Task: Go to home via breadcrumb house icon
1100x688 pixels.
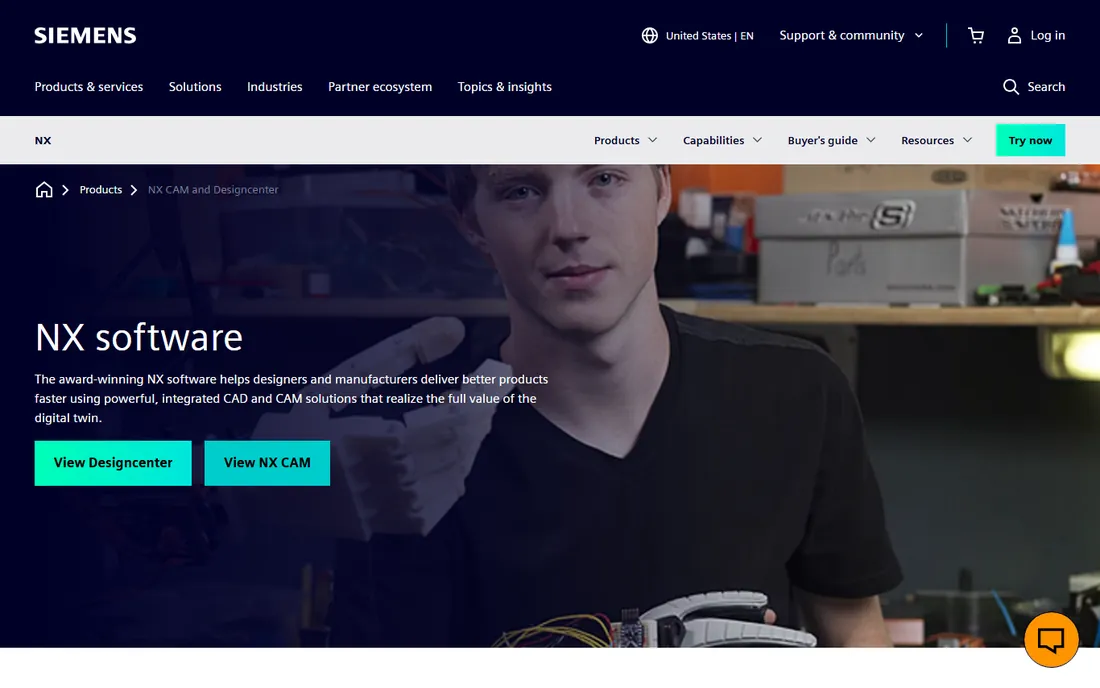Action: [44, 189]
